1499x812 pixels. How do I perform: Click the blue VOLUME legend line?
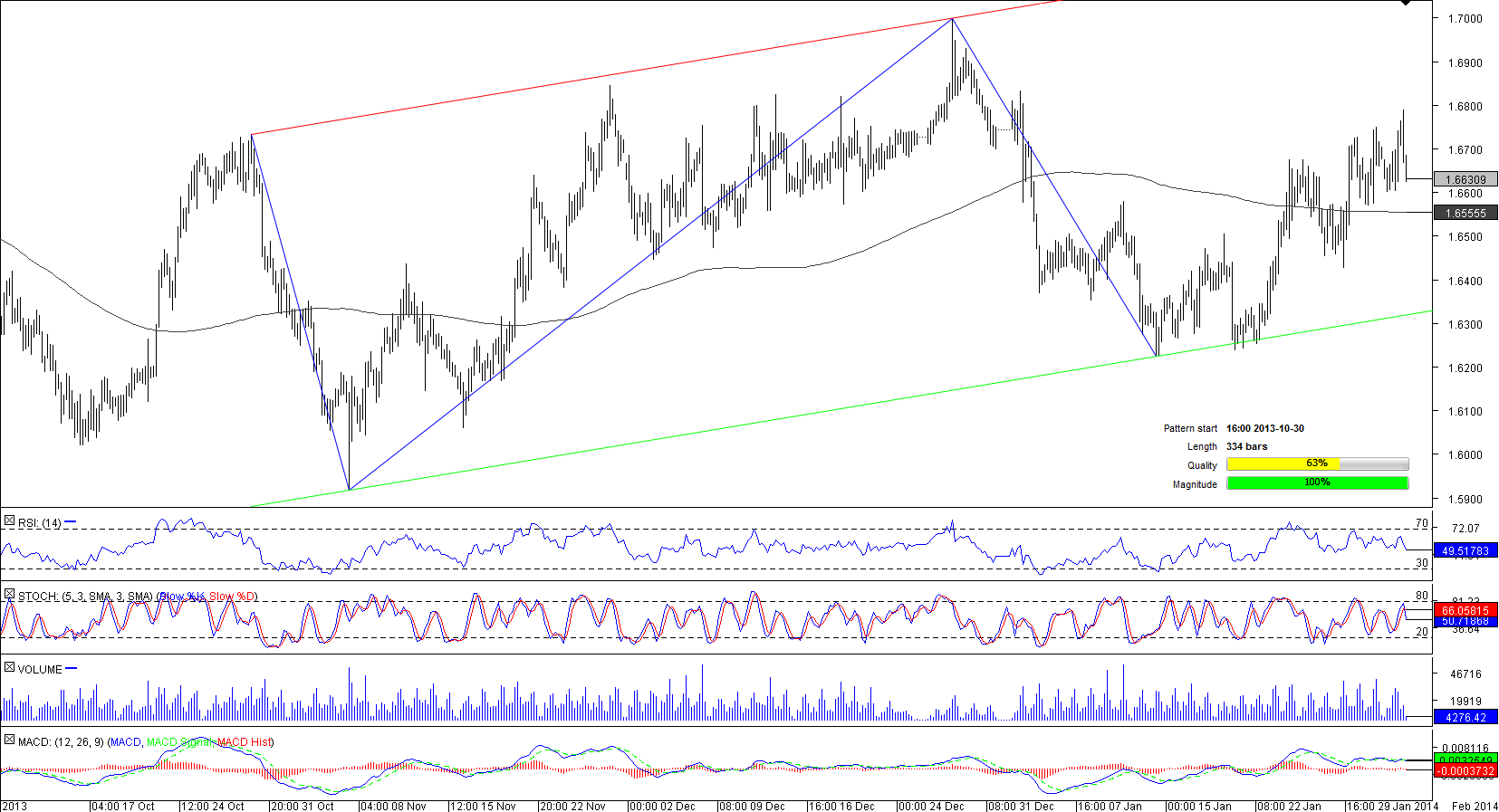tap(72, 669)
